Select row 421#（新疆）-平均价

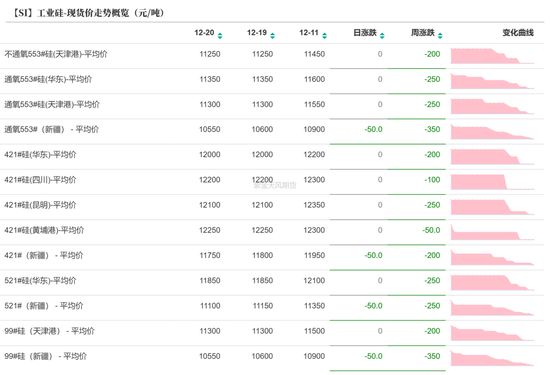pyautogui.click(x=44, y=255)
